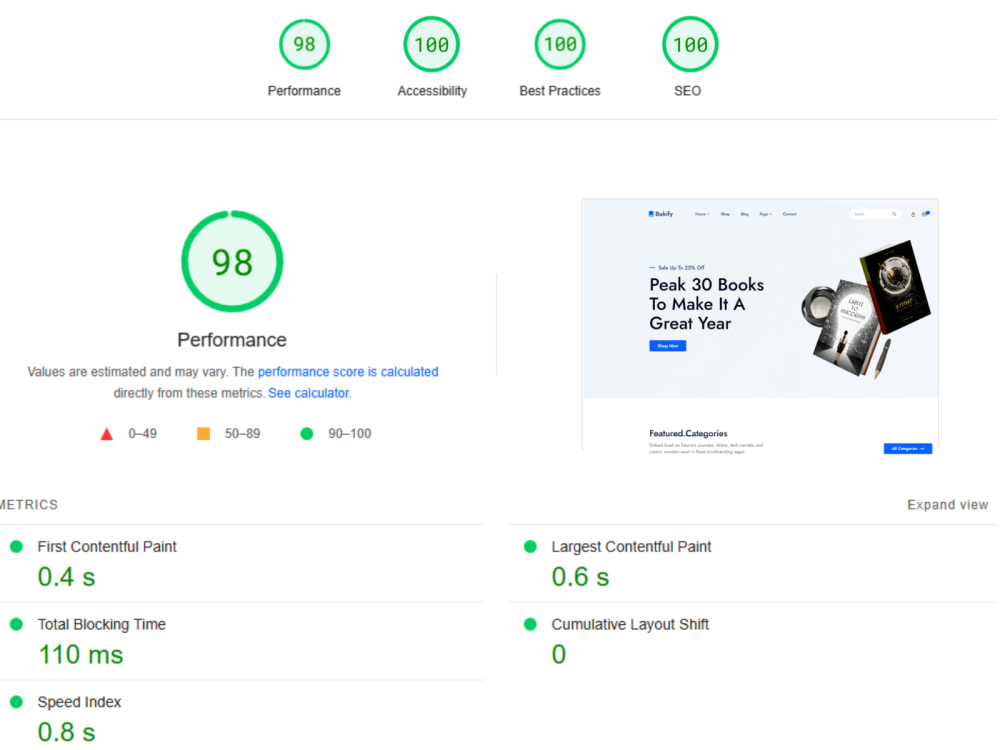Click the Performance score gauge showing 98 at top
Image resolution: width=1000 pixels, height=750 pixels.
click(x=304, y=44)
